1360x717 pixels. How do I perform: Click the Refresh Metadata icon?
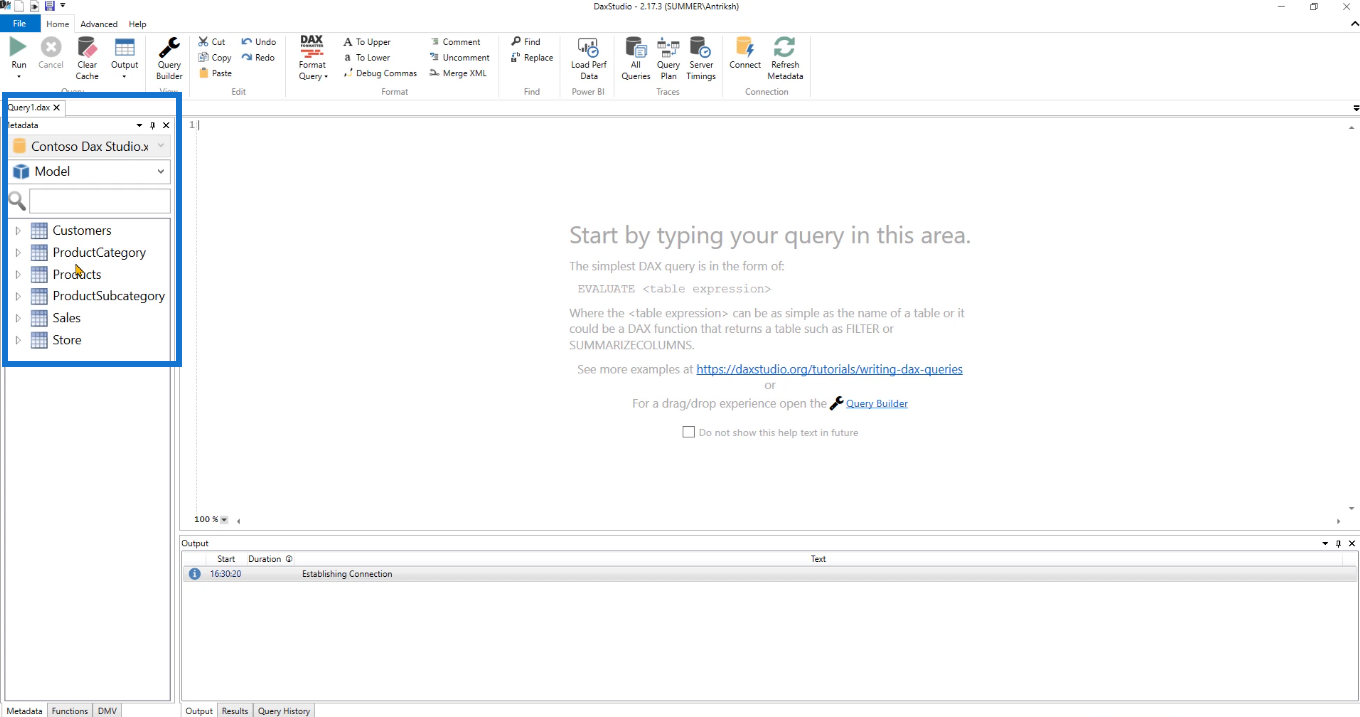785,47
